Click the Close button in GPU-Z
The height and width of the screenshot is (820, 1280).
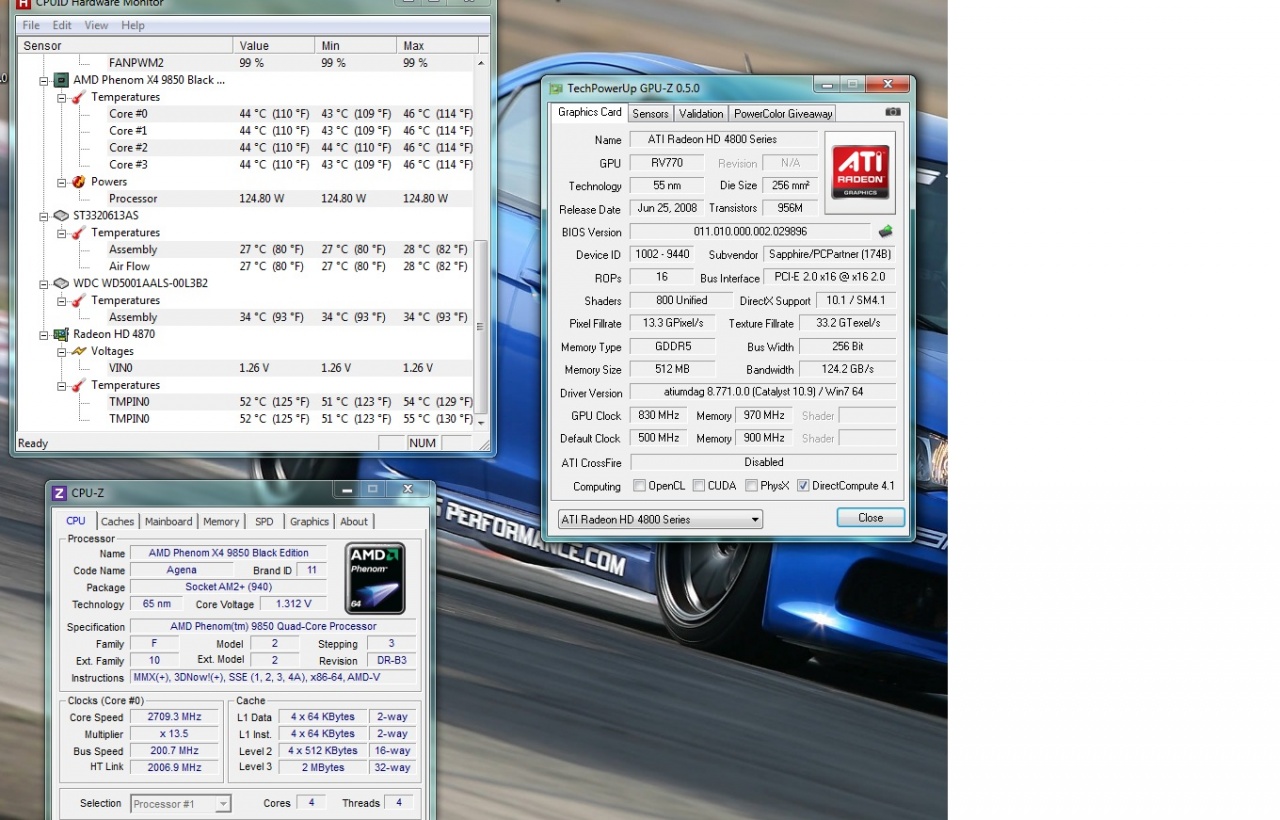(x=870, y=517)
